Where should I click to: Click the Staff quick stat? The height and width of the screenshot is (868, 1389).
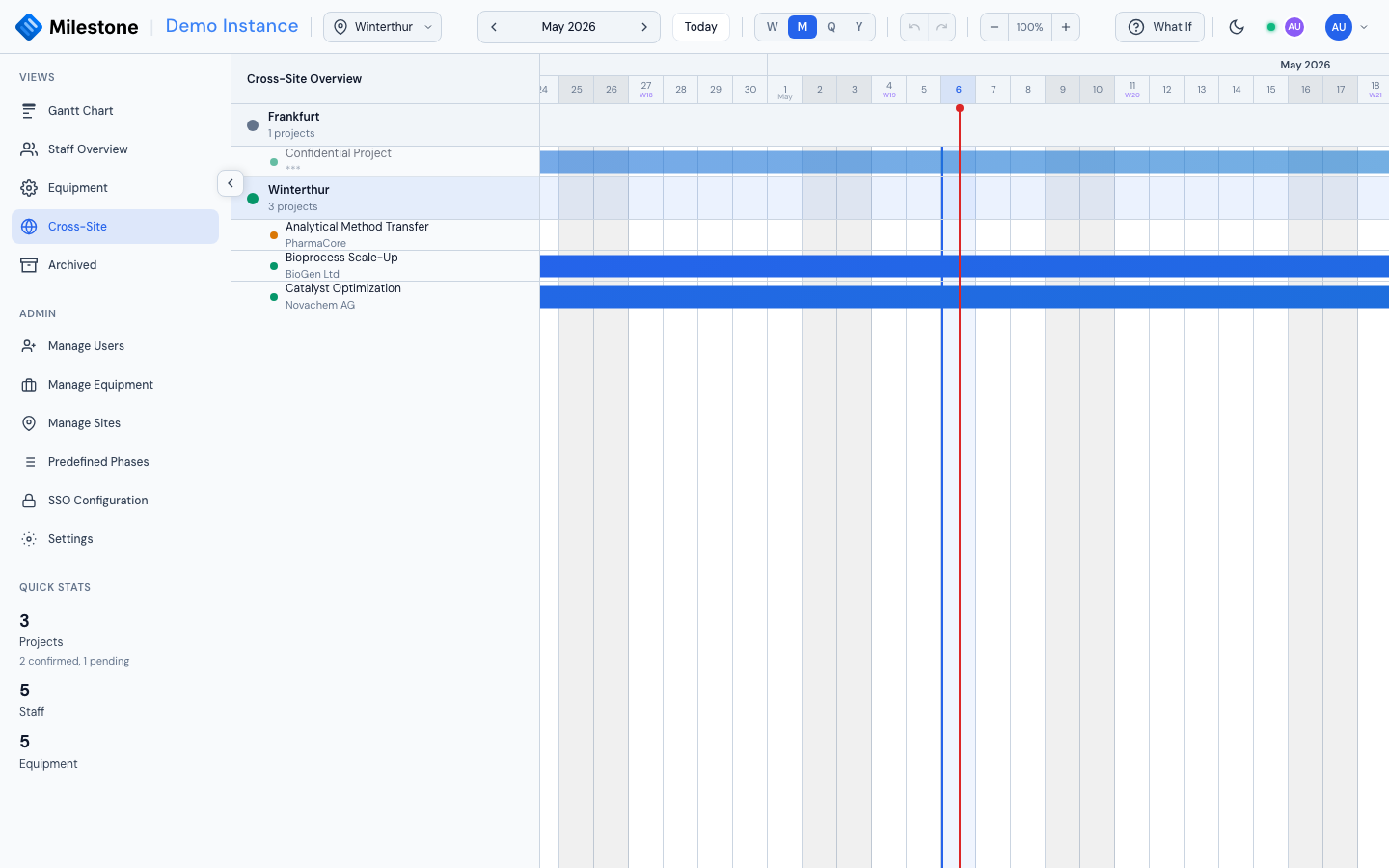coord(32,700)
